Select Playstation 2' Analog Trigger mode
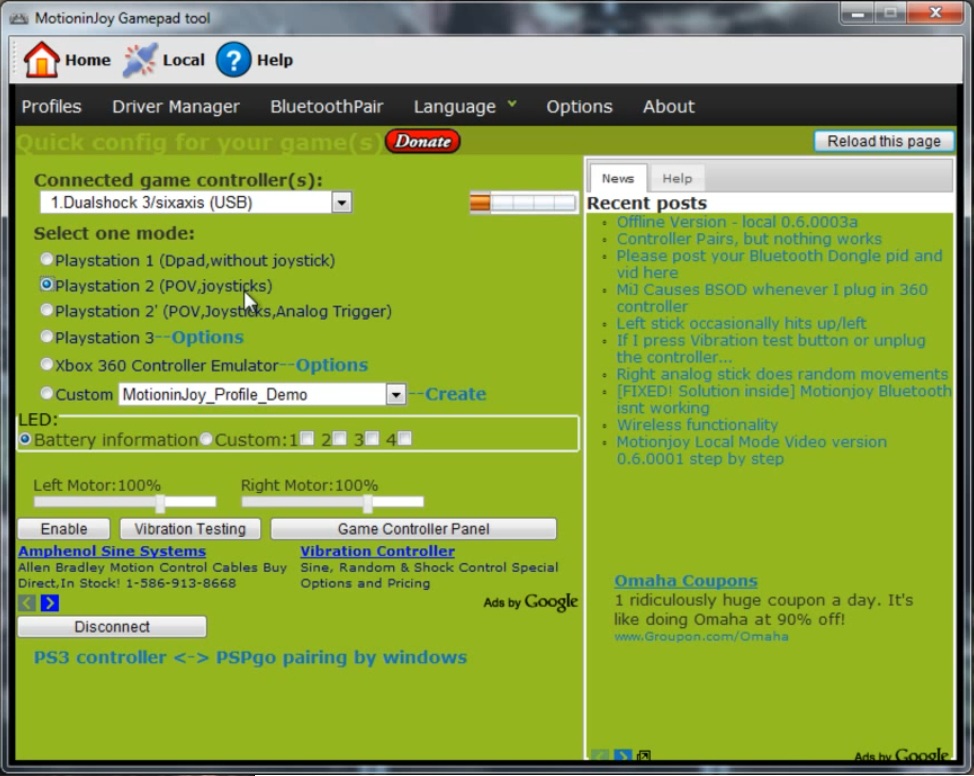 pos(47,309)
